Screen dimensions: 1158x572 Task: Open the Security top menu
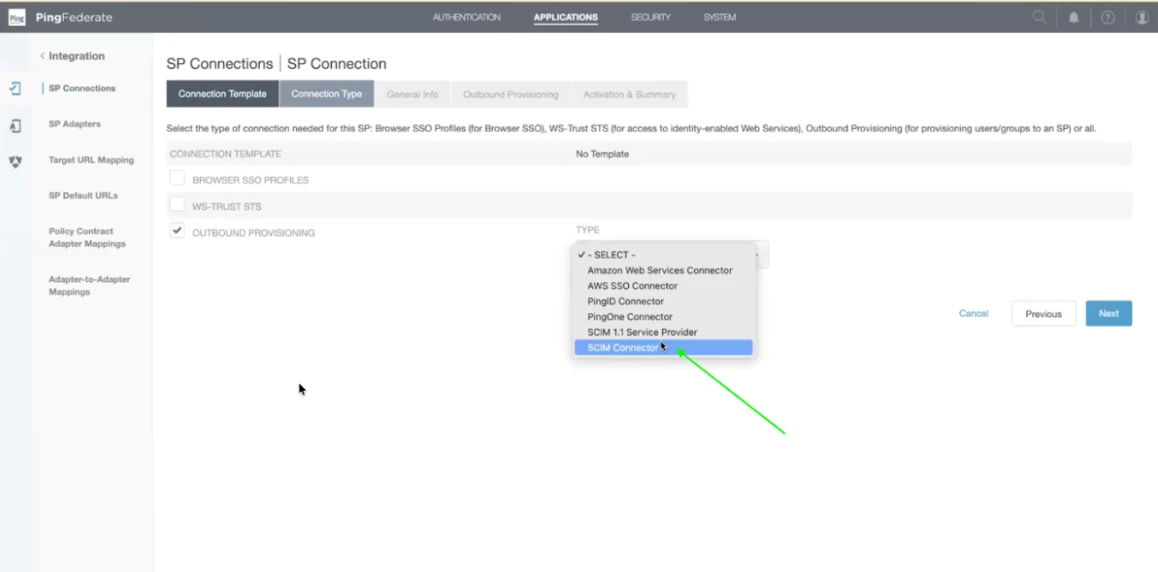coord(651,17)
